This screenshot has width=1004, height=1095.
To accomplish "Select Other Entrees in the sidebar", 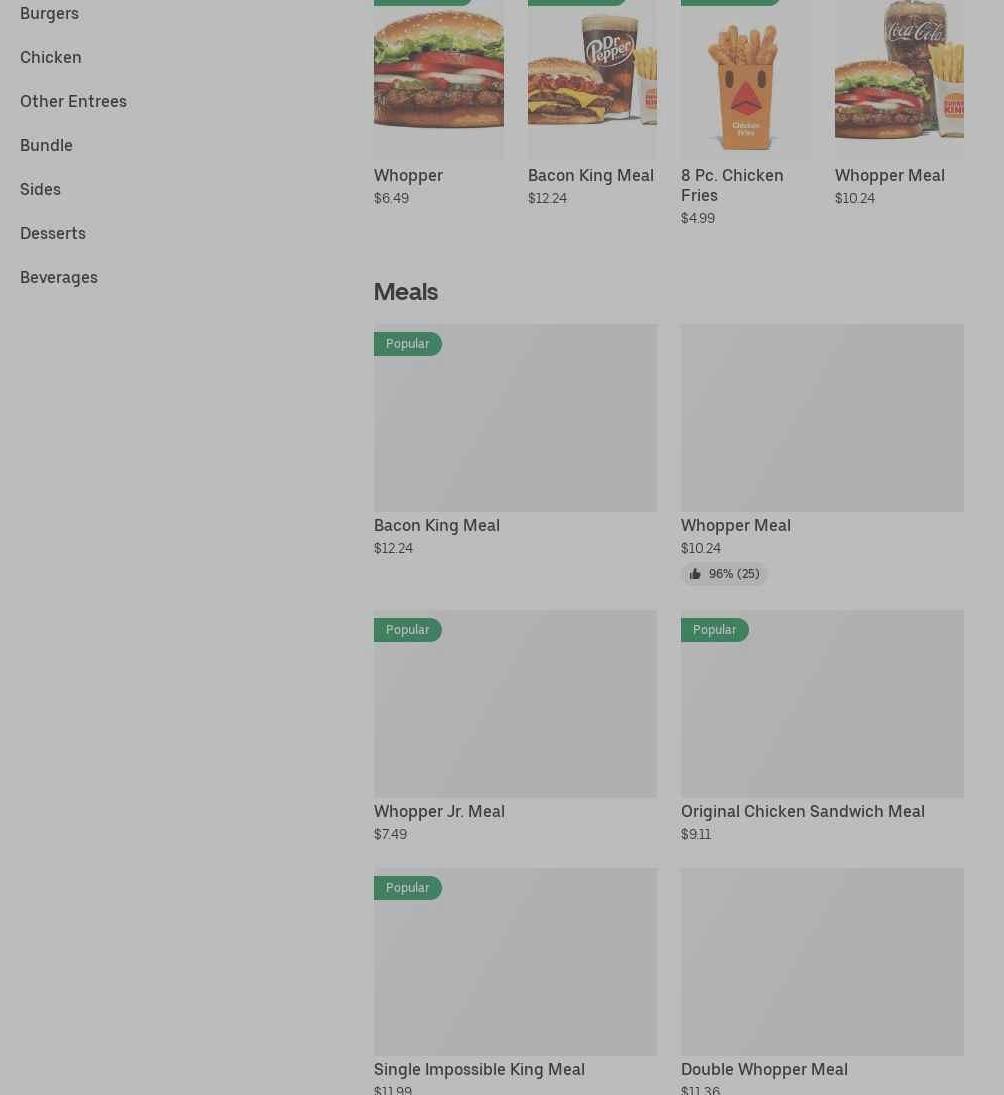I will (73, 101).
